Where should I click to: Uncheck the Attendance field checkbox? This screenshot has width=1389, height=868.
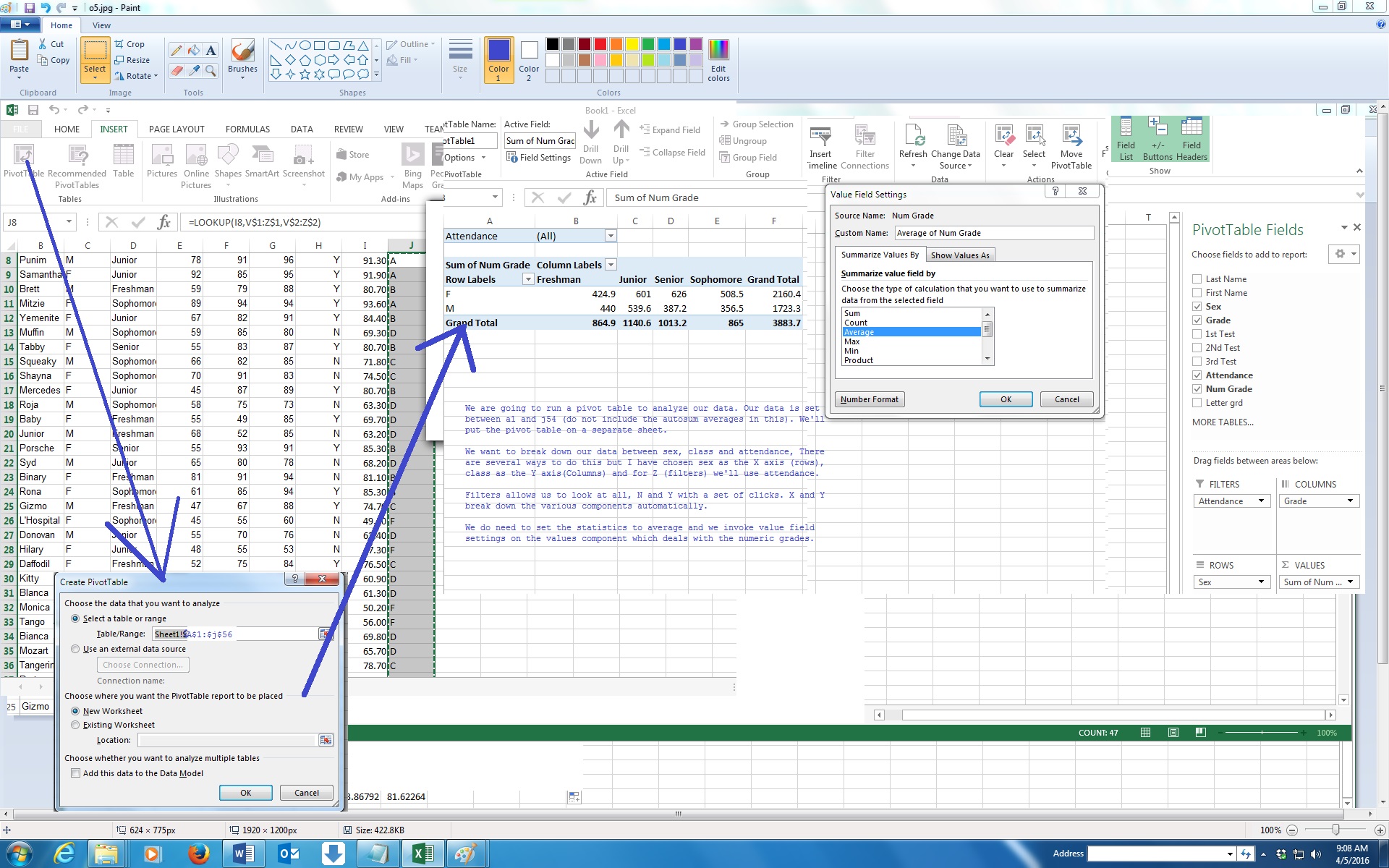pos(1197,375)
